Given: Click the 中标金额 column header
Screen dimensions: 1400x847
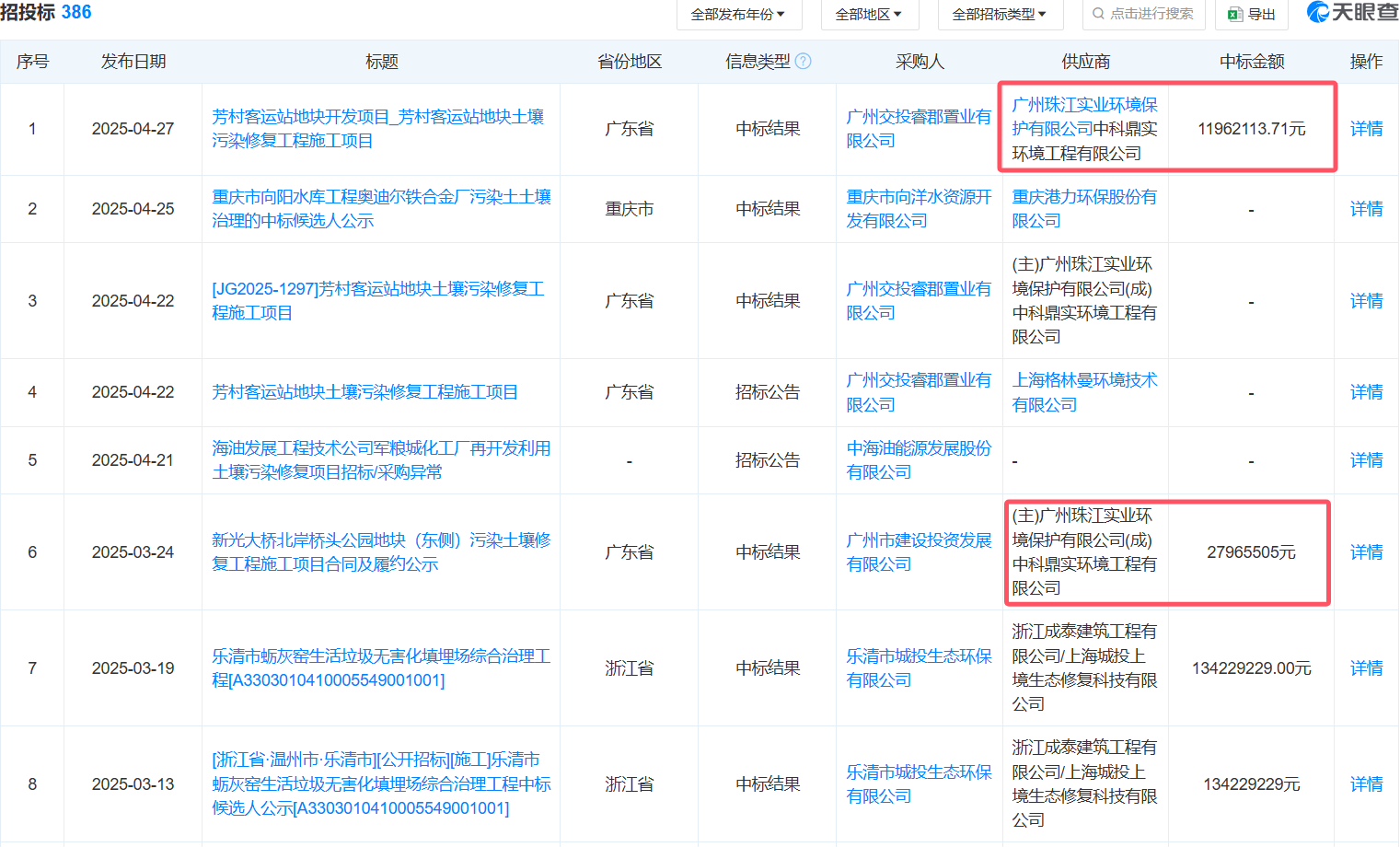Looking at the screenshot, I should point(1252,62).
